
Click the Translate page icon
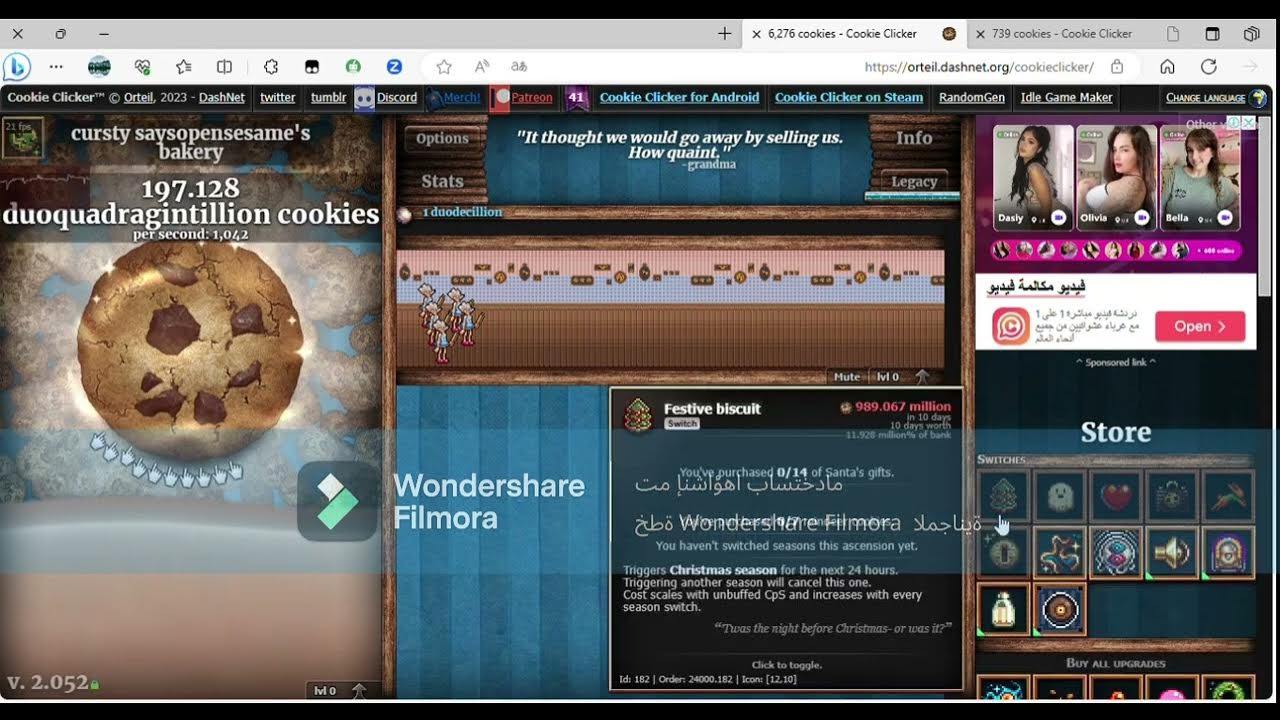tap(519, 67)
